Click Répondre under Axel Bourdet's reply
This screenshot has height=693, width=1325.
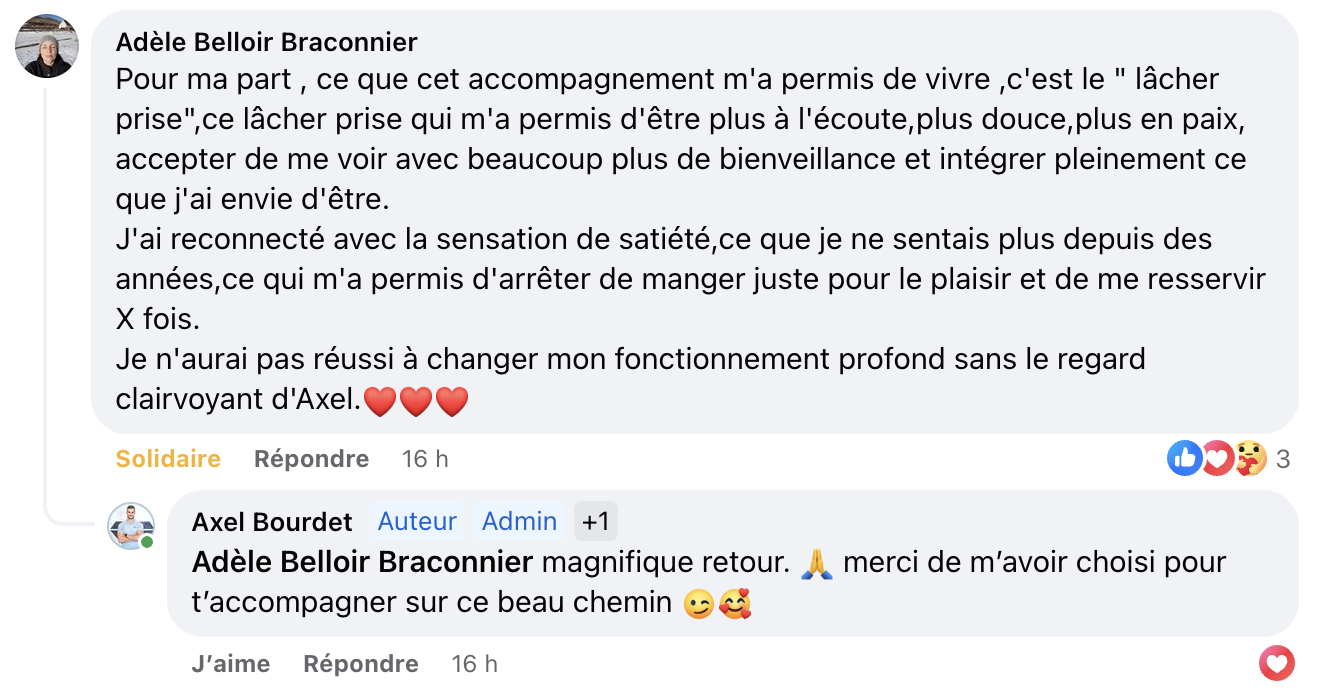click(x=361, y=664)
